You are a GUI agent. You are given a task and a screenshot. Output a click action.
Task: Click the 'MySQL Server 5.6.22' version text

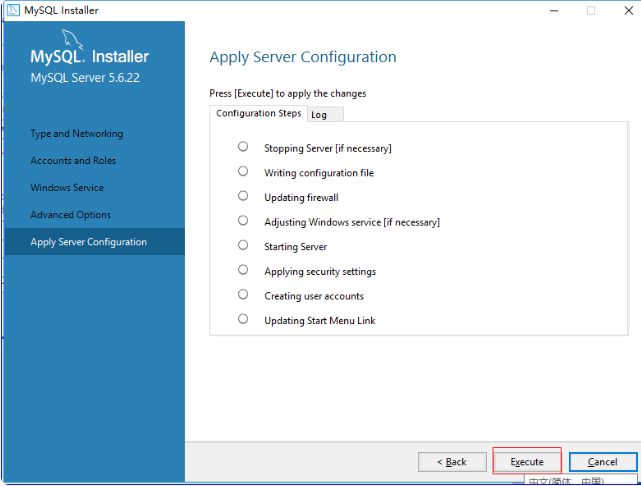[x=85, y=78]
